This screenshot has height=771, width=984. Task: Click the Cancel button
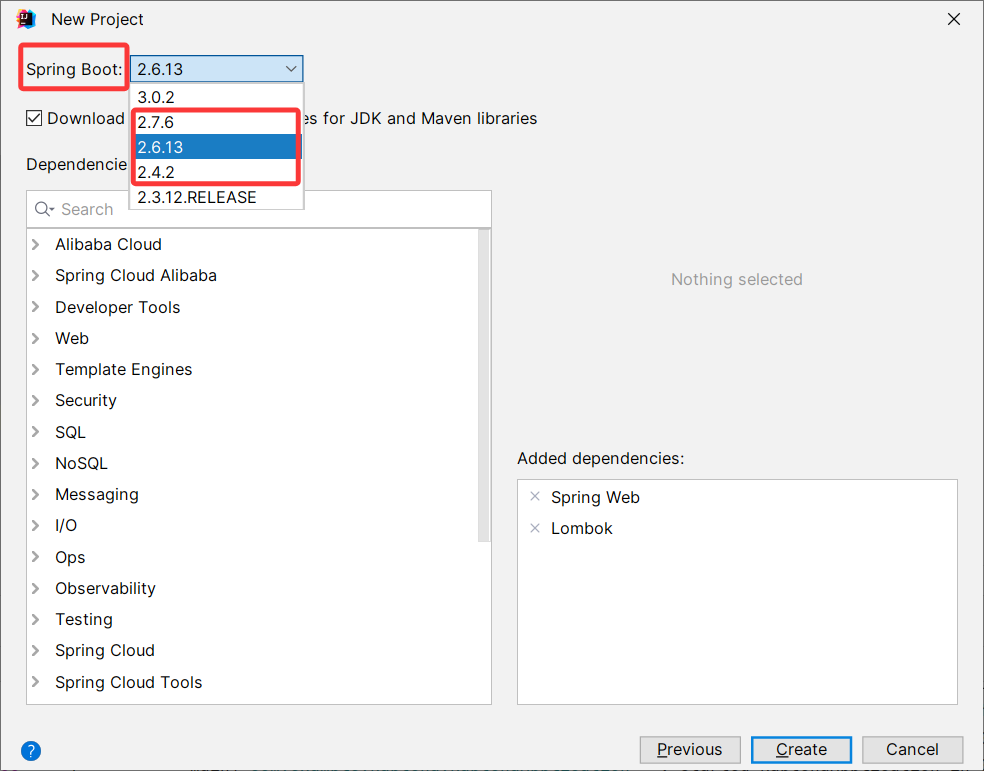pos(912,750)
